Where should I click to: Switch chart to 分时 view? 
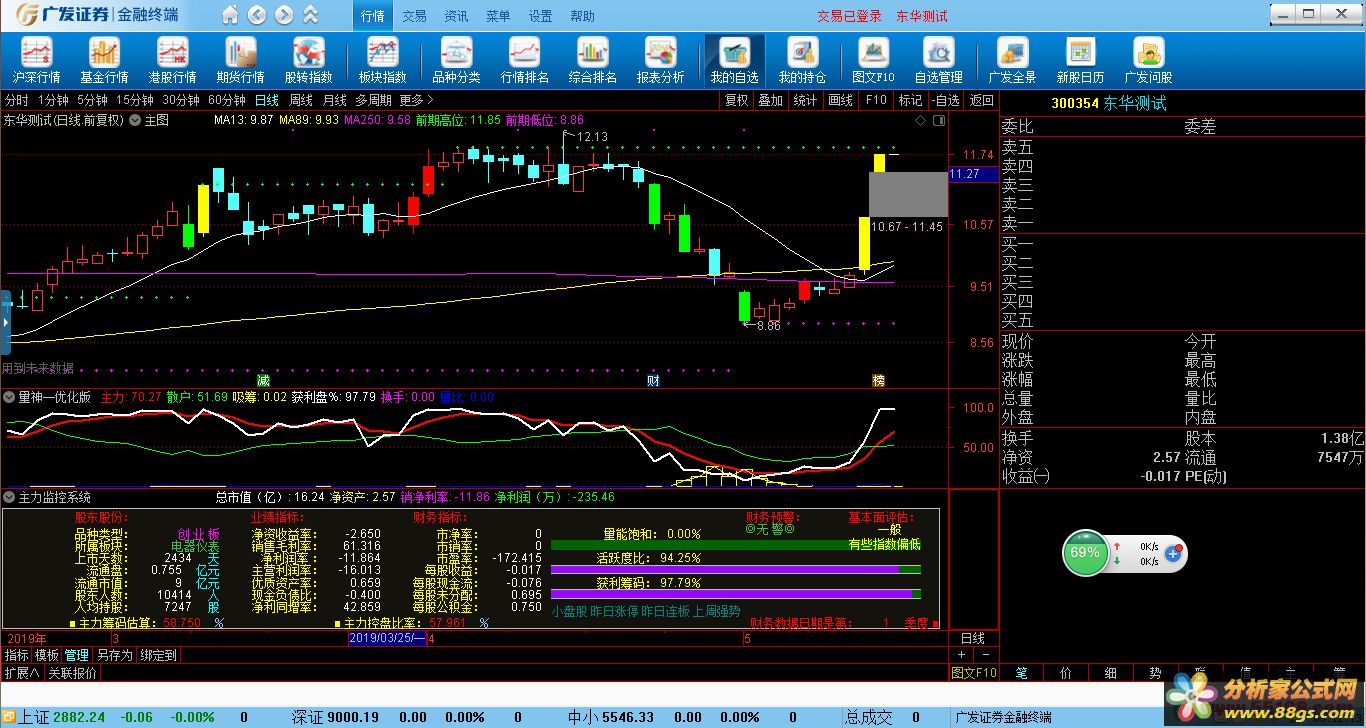coord(16,100)
